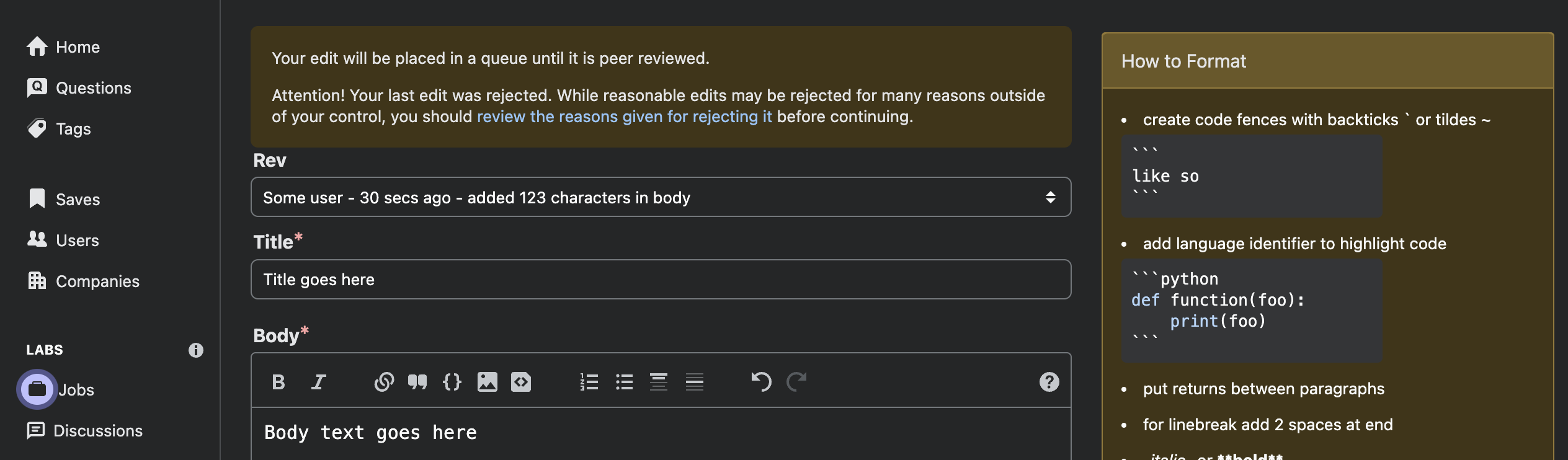Click the Saves bookmark icon

tap(37, 198)
